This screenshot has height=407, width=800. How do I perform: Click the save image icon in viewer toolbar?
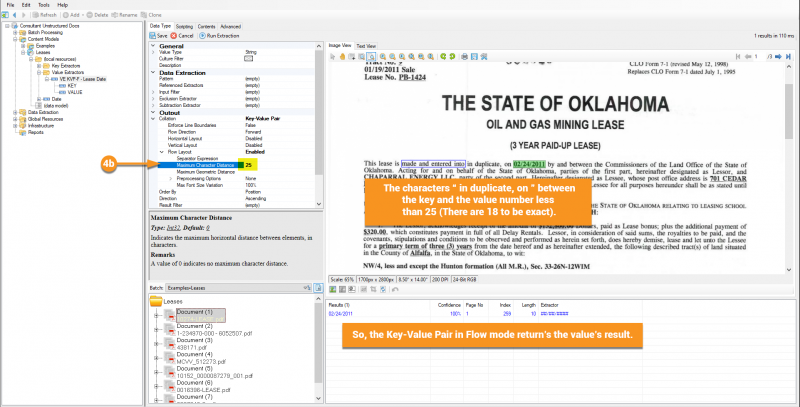(474, 57)
